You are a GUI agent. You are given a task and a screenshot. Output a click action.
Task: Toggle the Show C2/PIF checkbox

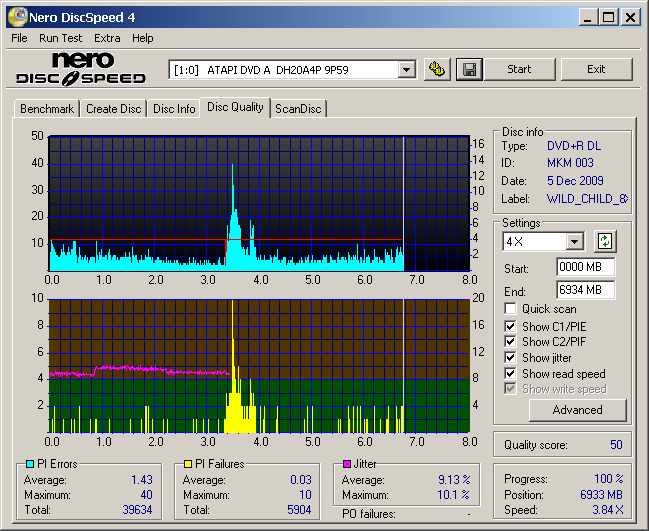pyautogui.click(x=510, y=342)
